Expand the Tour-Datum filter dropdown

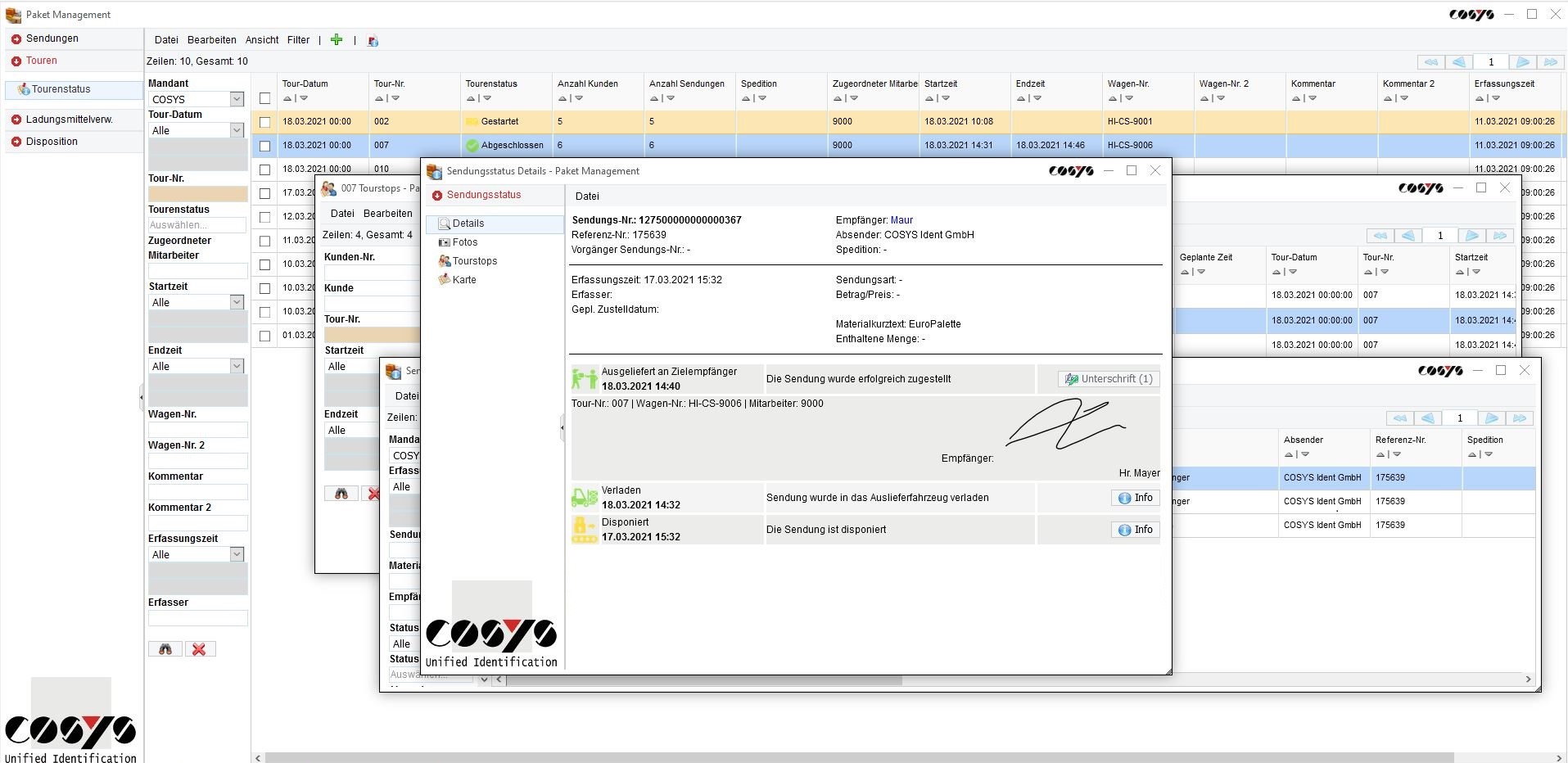click(237, 130)
